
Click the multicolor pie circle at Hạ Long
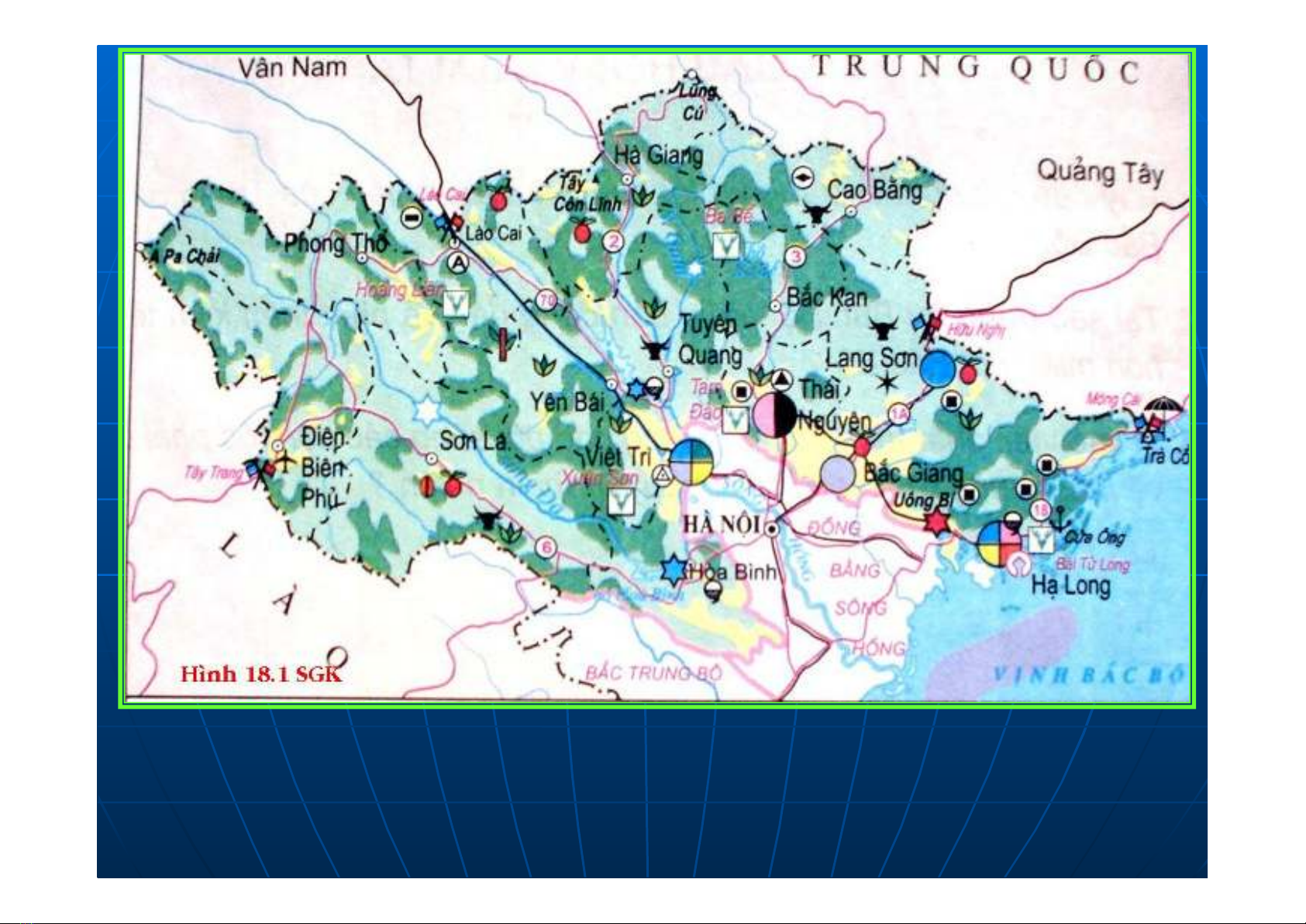click(999, 543)
